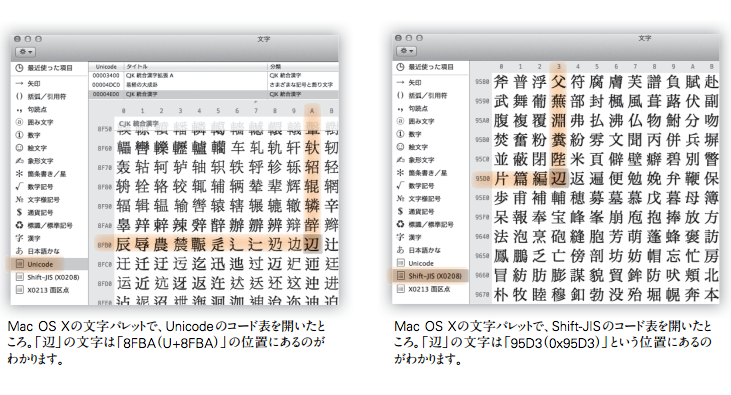Click the square-root icon for 数学記号 in right window
Viewport: 731px width, 395px height.
400,186
